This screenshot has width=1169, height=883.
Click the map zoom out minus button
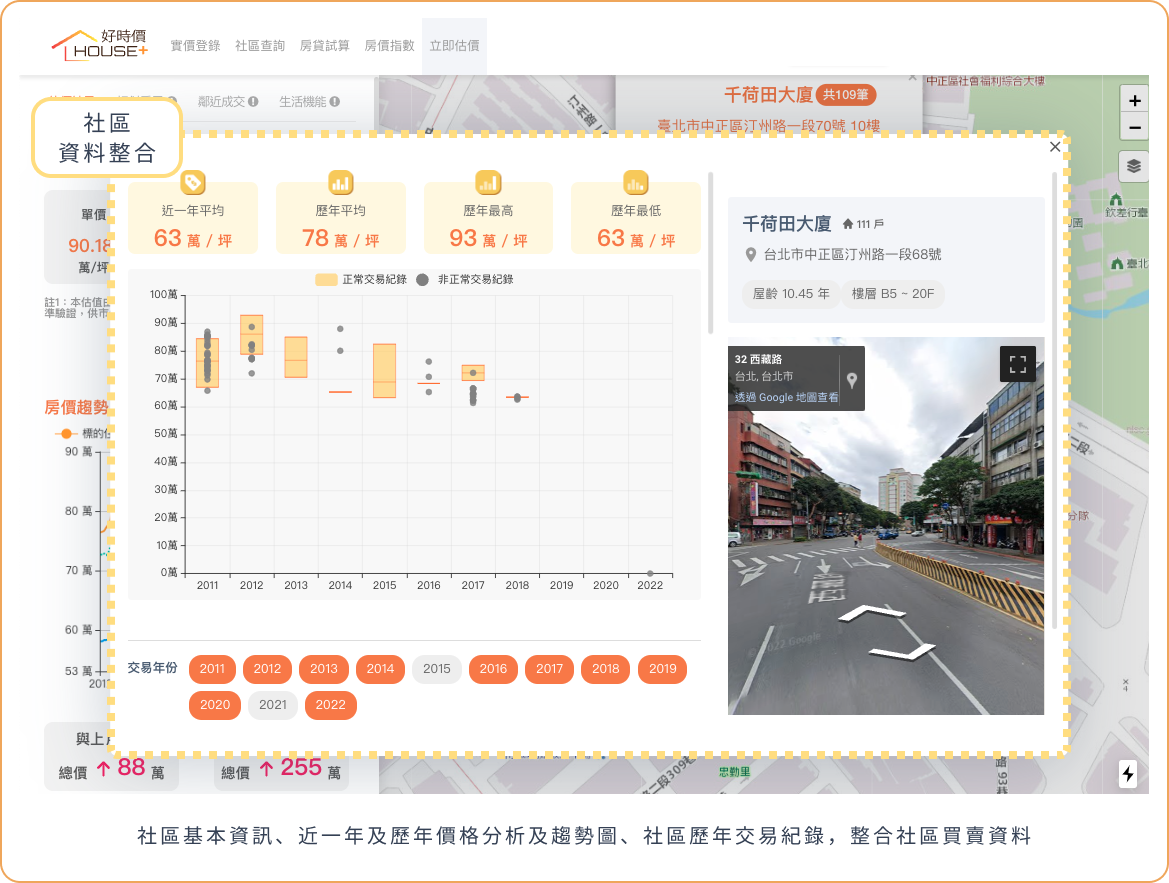[1134, 128]
